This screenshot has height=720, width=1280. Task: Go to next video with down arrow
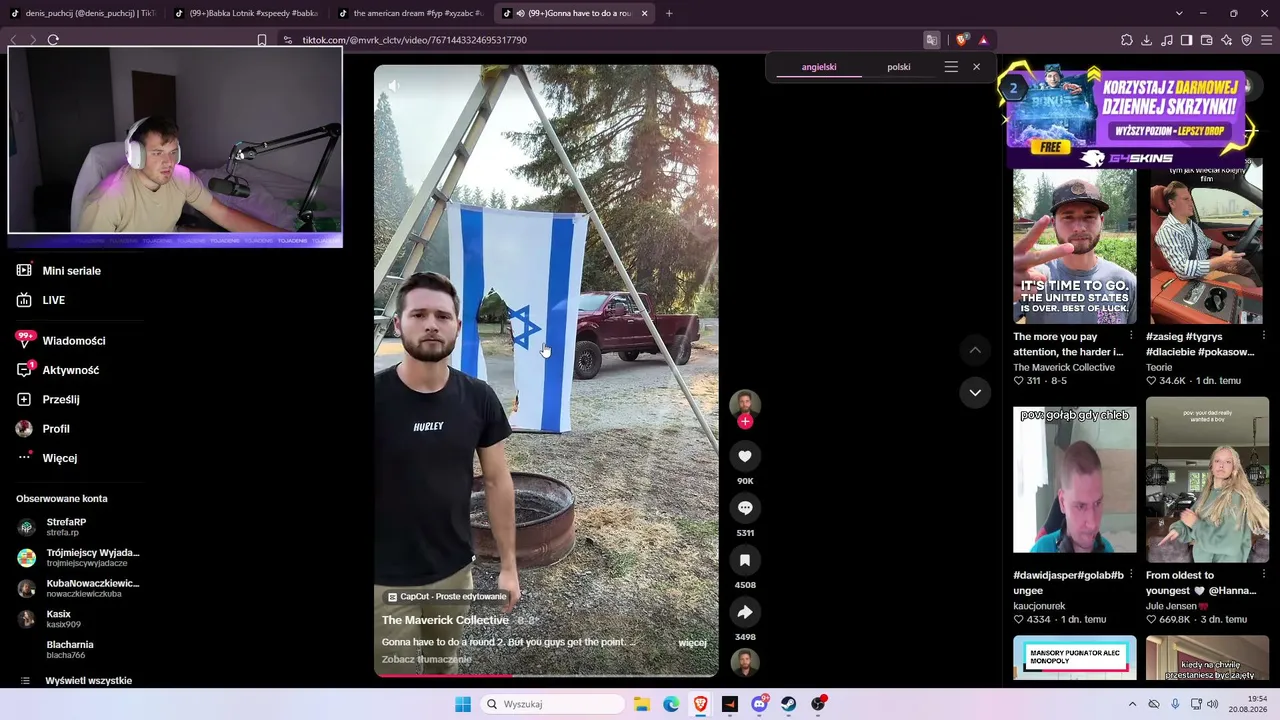coord(975,393)
